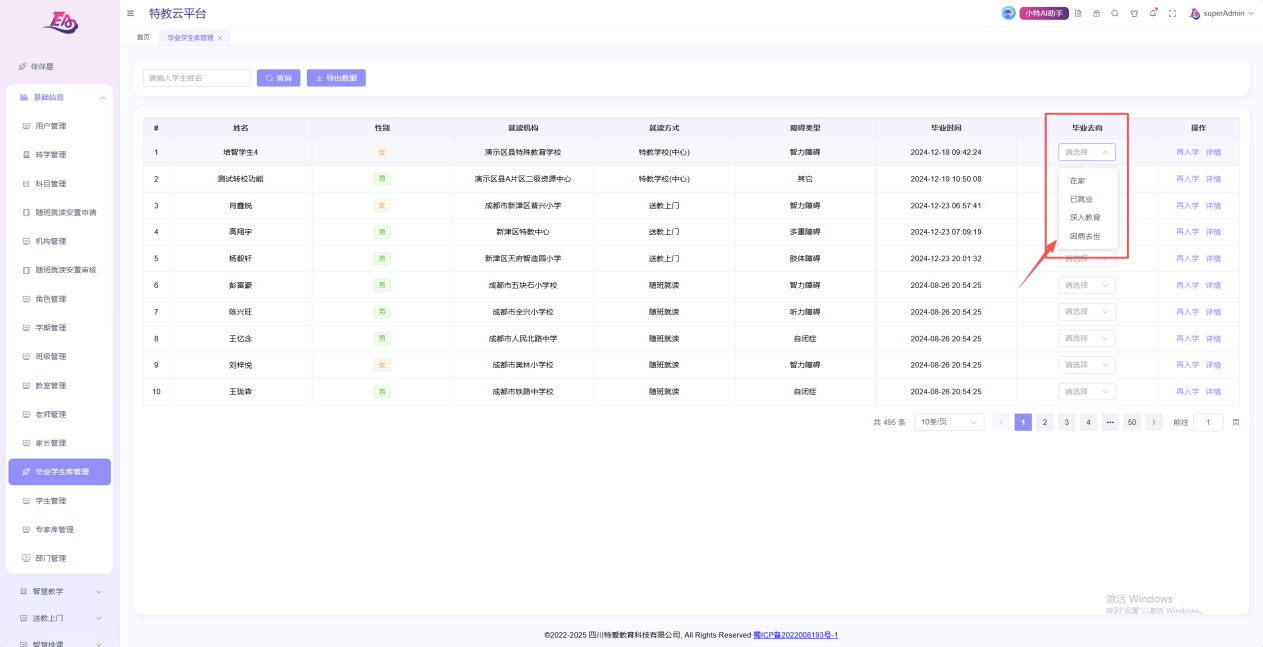Viewport: 1263px width, 647px height.
Task: Close the 毕业学生库管理 tab
Action: pyautogui.click(x=220, y=37)
